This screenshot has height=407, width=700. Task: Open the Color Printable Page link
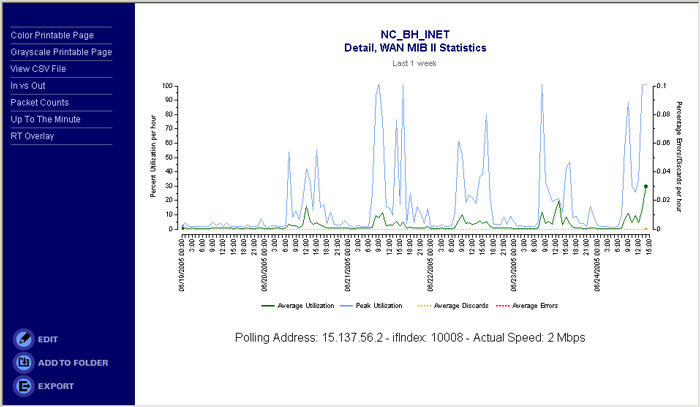[x=52, y=35]
